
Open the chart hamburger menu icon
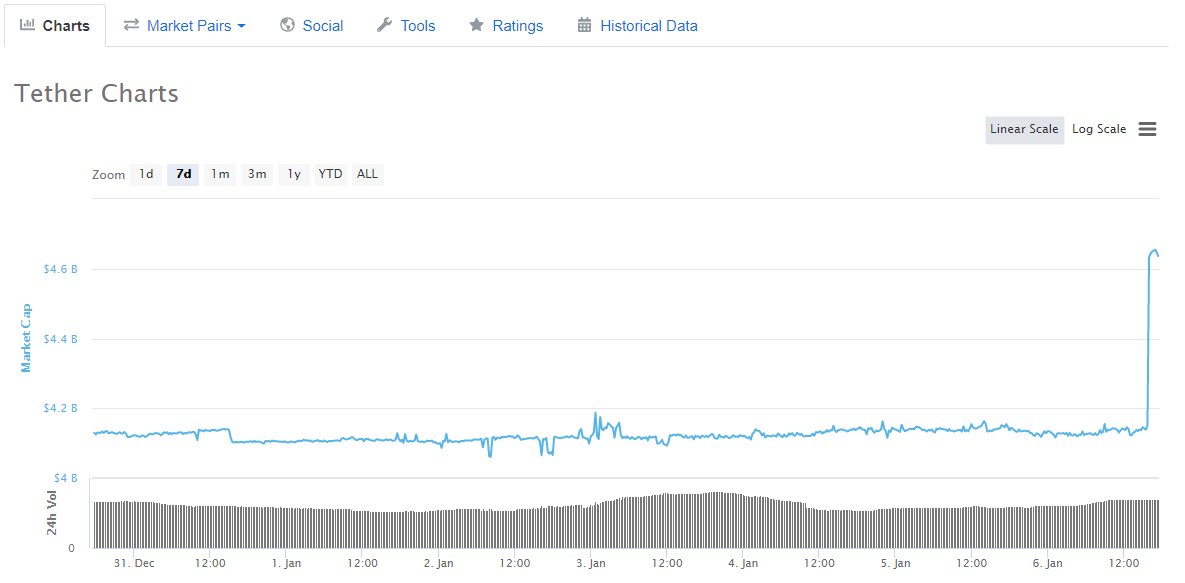click(x=1147, y=129)
